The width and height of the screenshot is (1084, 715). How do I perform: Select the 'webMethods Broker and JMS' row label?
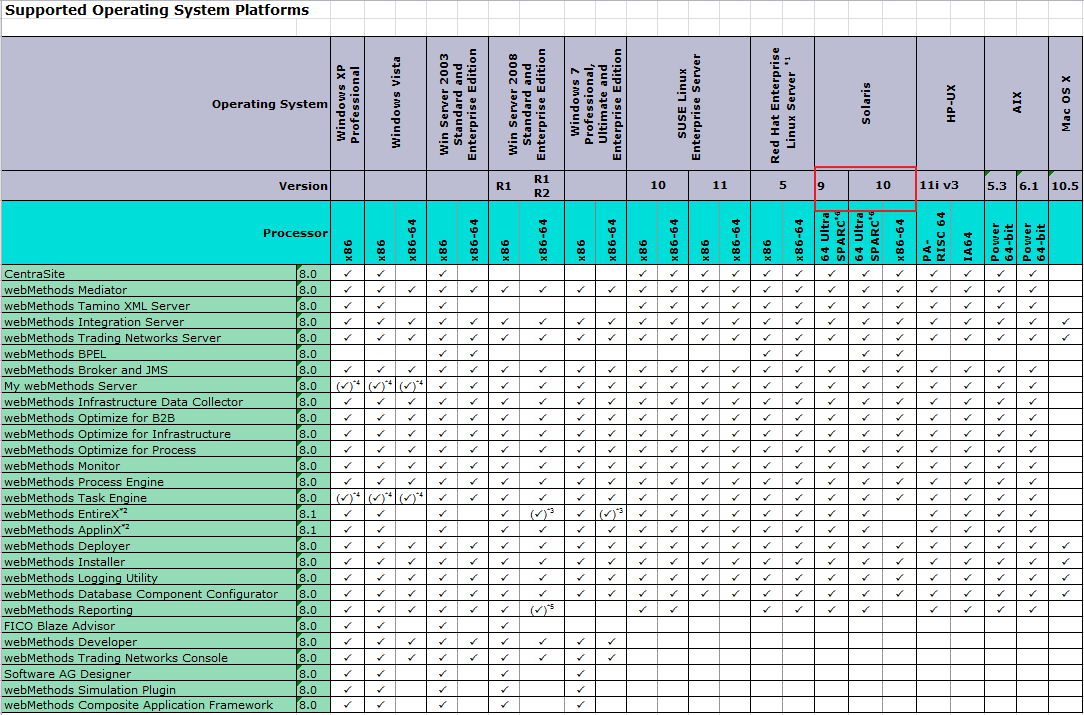tap(149, 370)
